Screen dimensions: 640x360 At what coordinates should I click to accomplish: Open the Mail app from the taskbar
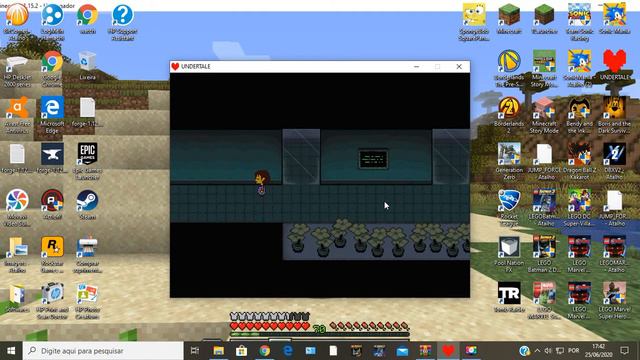[x=402, y=351]
